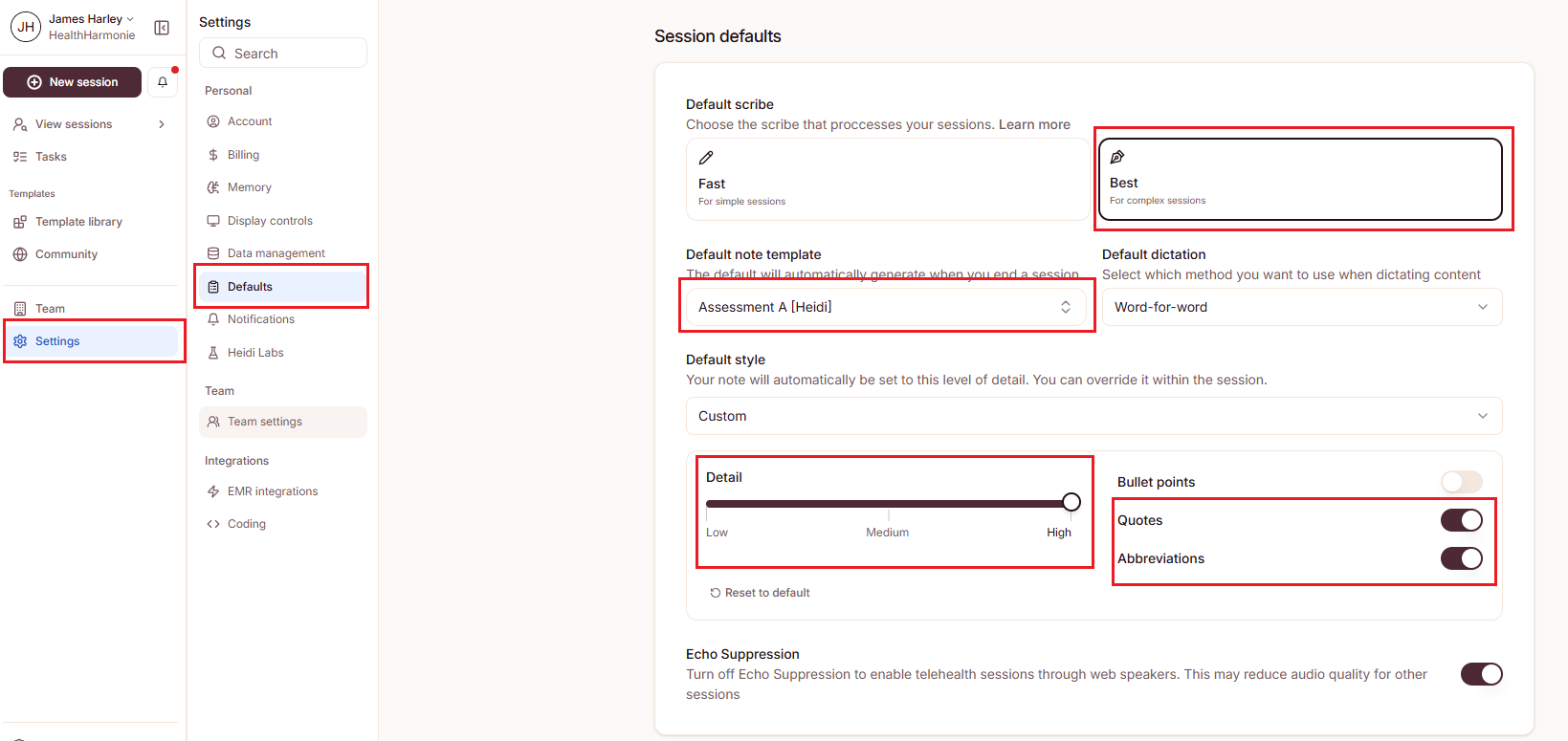
Task: Disable the Echo Suppression toggle
Action: click(1481, 674)
